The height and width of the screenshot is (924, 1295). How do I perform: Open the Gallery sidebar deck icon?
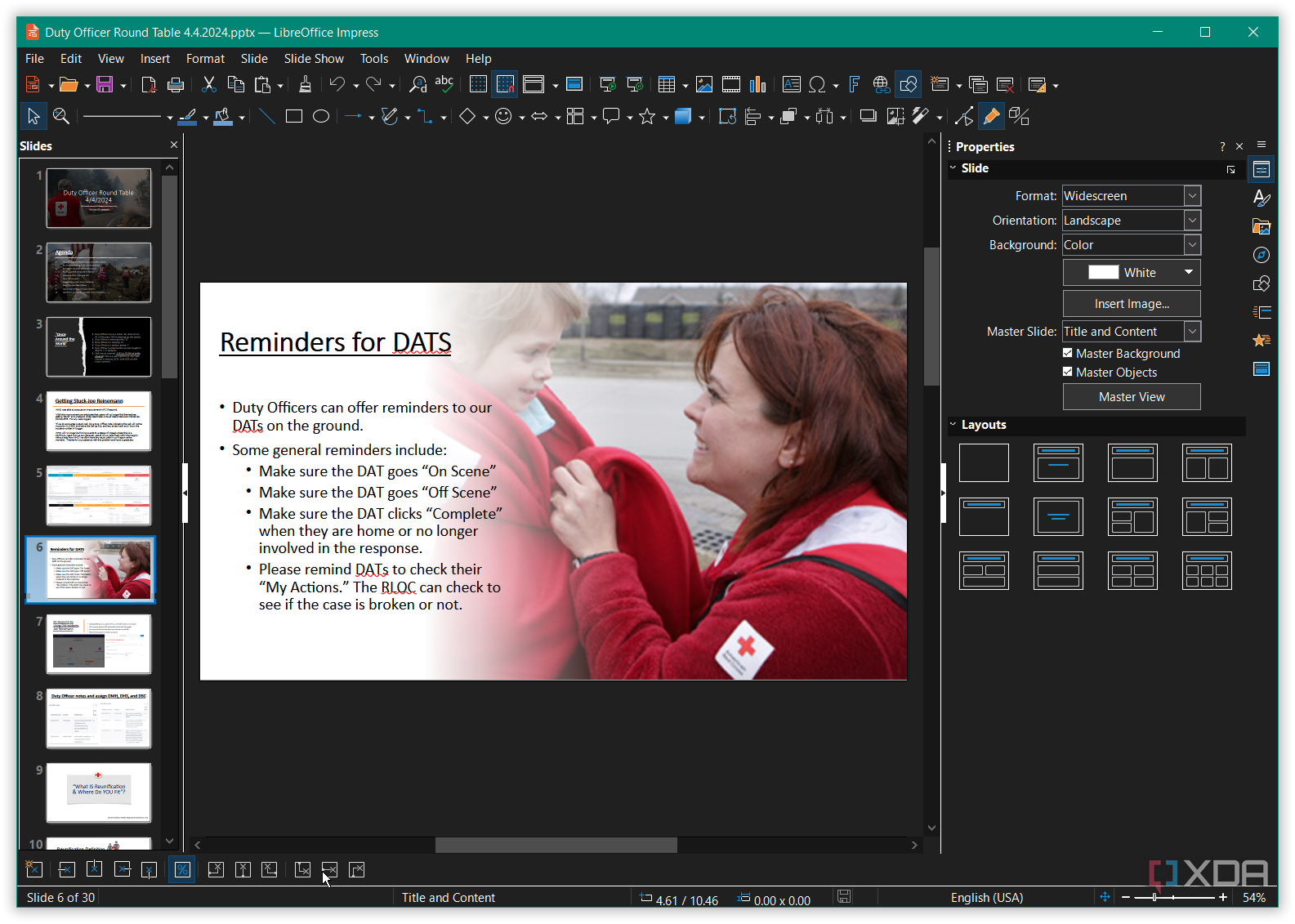[1262, 226]
